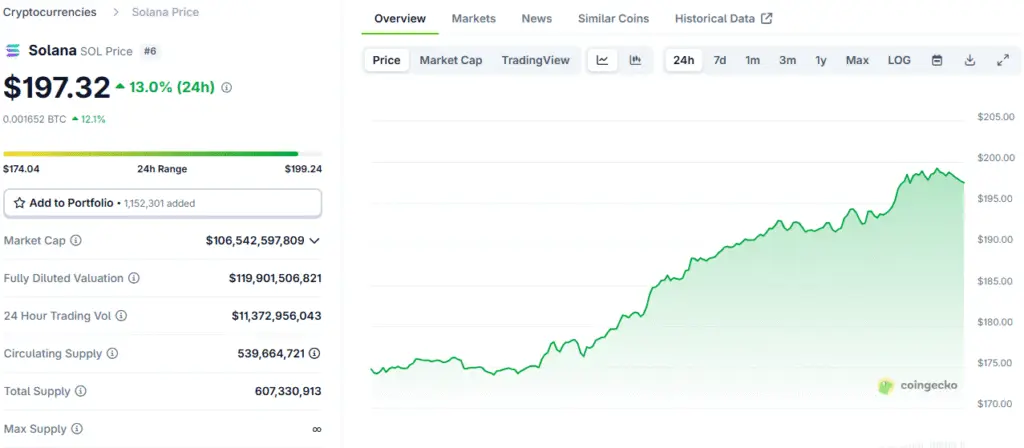
Task: Expand the Market Cap value chevron
Action: pyautogui.click(x=314, y=241)
